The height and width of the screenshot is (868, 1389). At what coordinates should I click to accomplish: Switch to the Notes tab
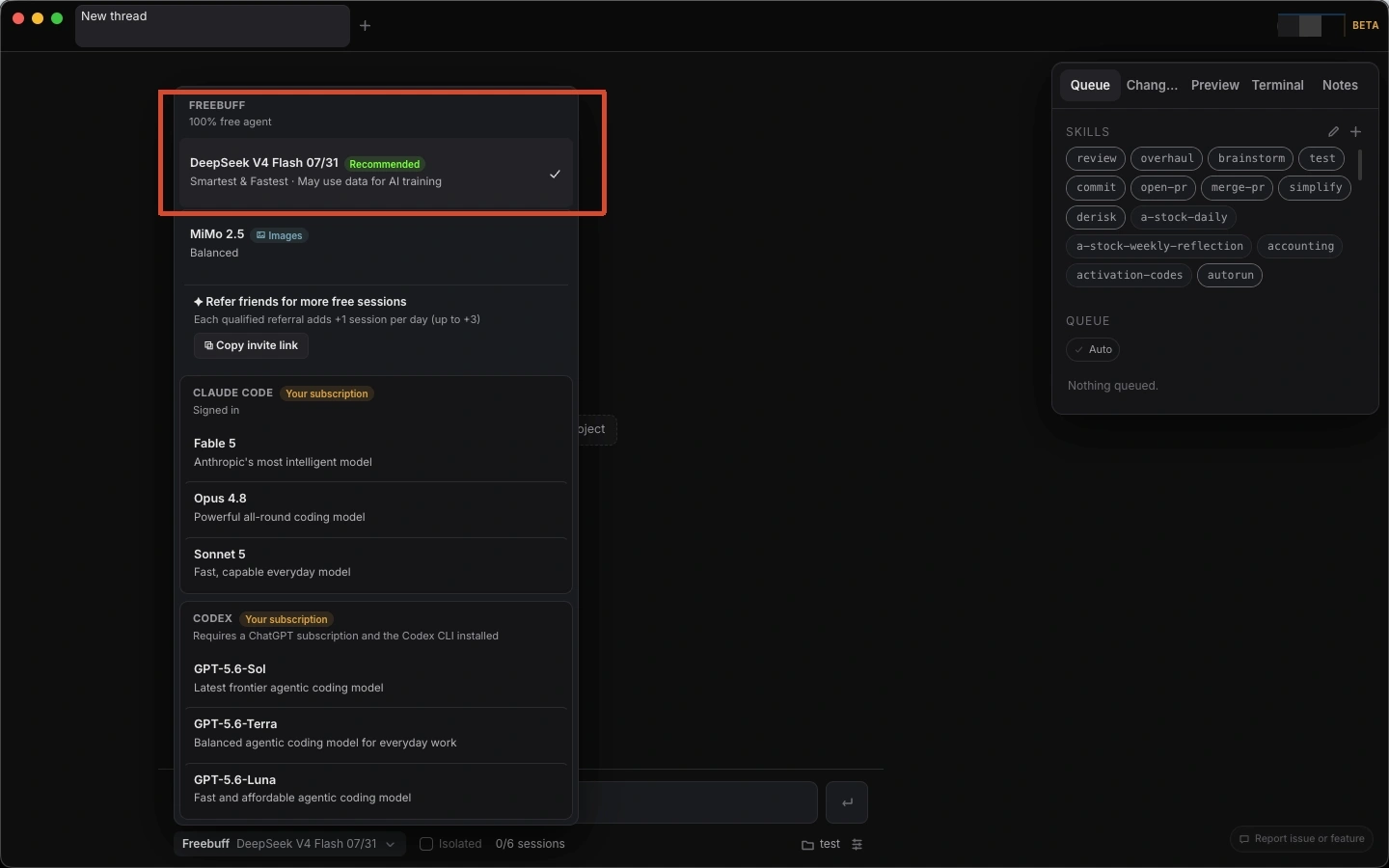coord(1340,85)
